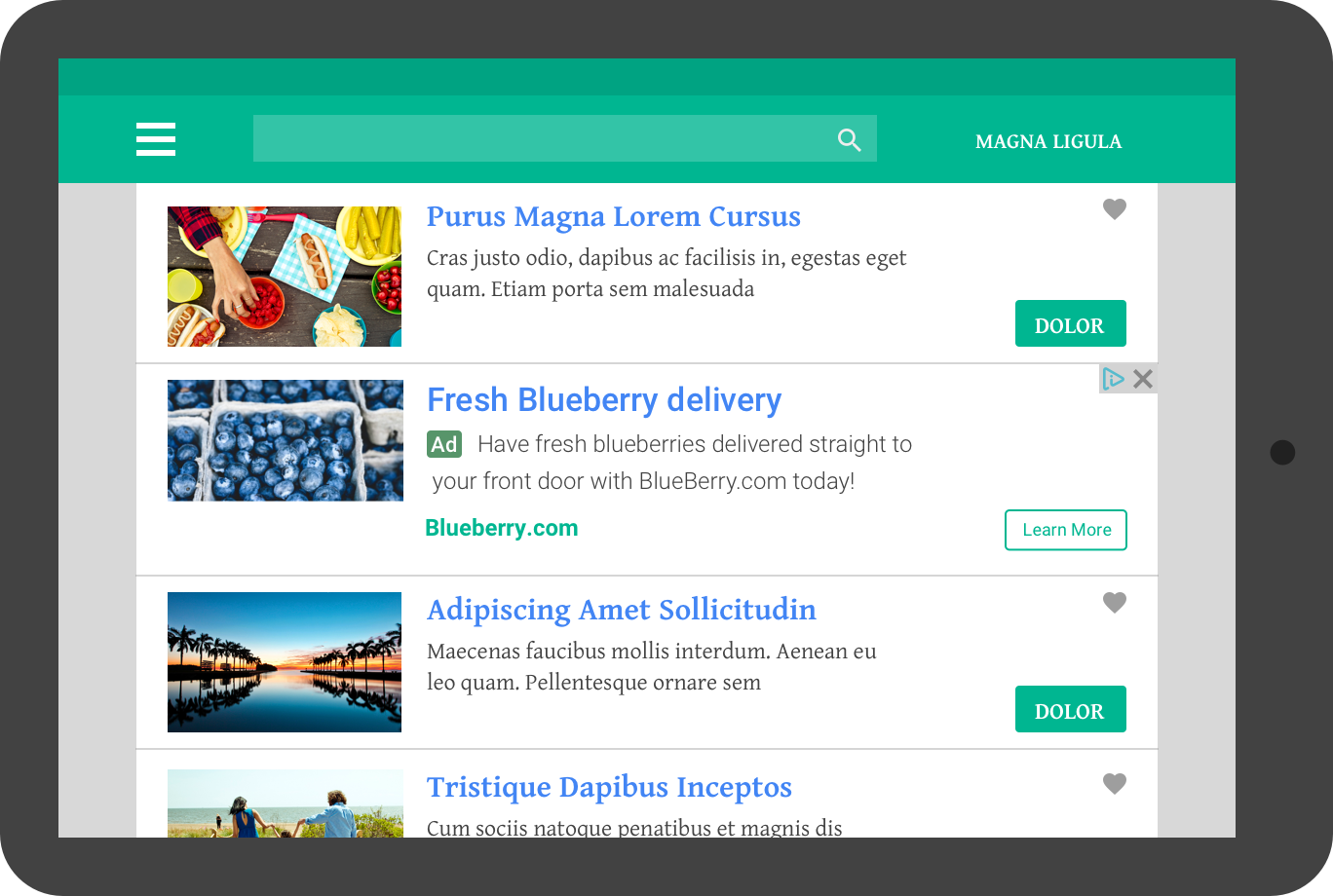Open the hamburger navigation menu

point(156,139)
